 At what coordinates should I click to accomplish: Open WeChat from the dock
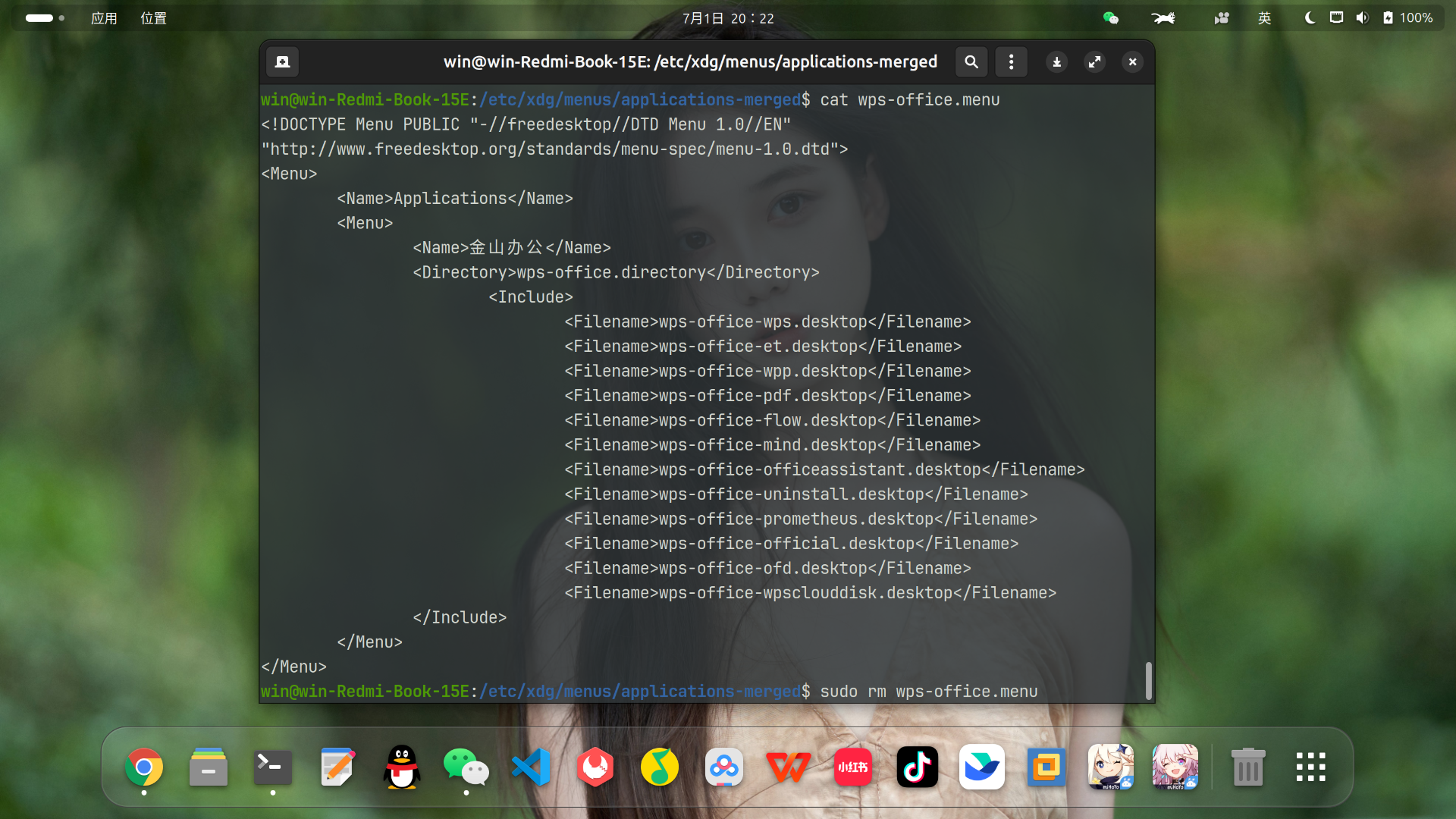[x=466, y=767]
